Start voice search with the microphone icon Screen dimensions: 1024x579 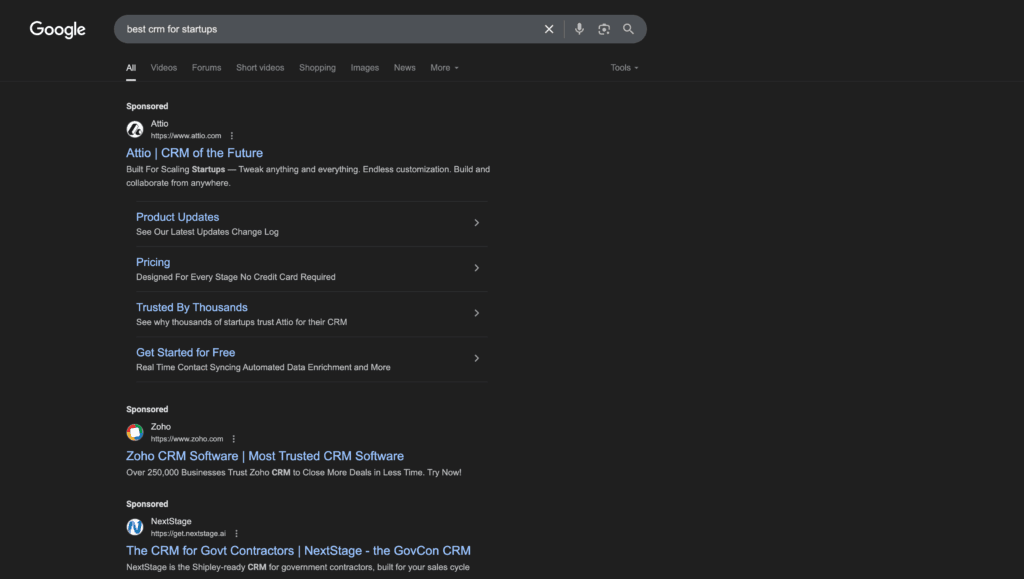point(579,29)
